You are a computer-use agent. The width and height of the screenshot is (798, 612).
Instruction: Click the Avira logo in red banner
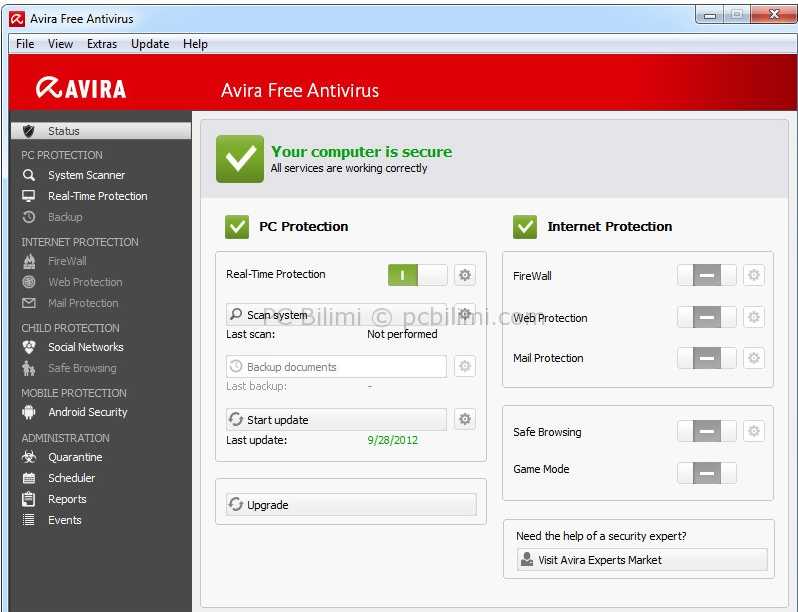click(x=81, y=88)
